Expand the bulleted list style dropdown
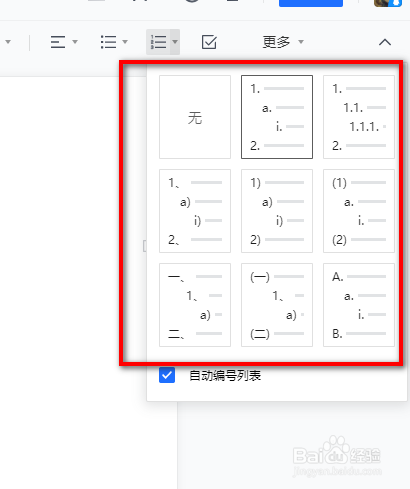Screen dimensions: 410x489 [125, 42]
